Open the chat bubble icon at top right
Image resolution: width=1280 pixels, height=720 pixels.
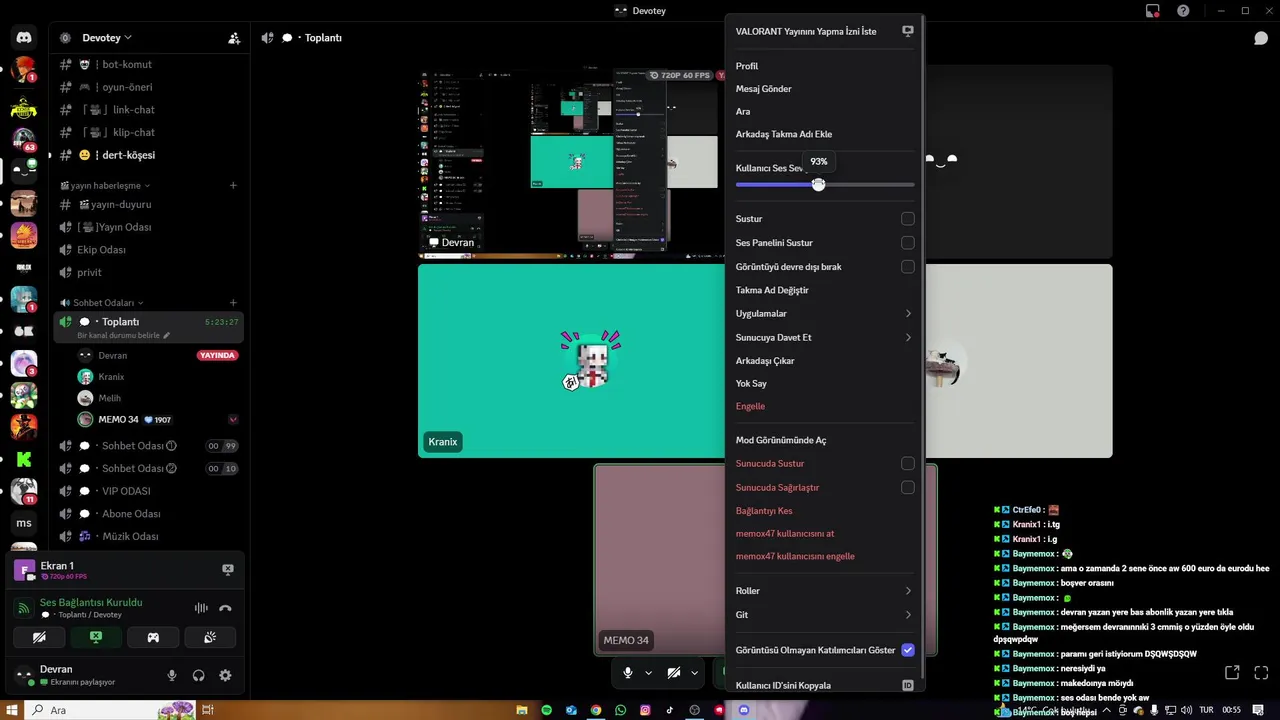tap(1261, 38)
